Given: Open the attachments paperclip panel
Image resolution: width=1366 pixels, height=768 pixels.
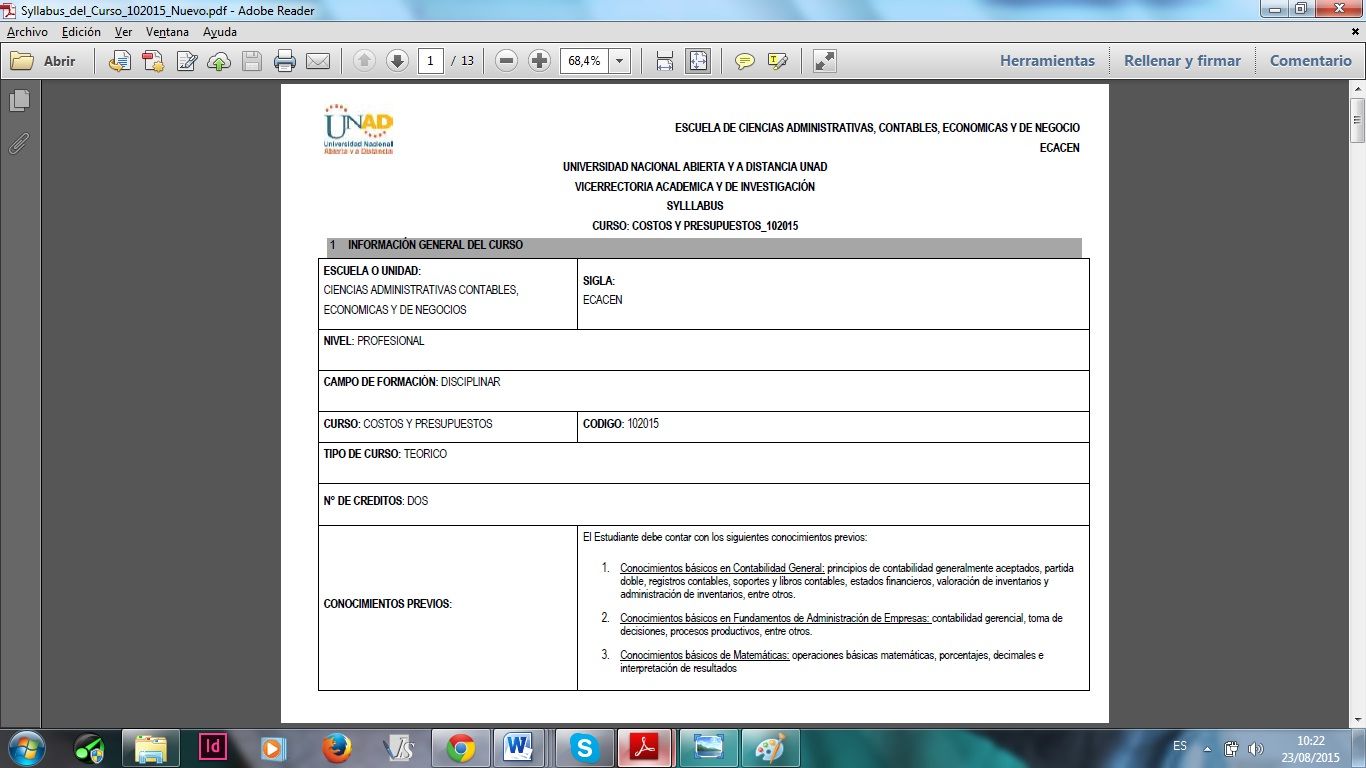Looking at the screenshot, I should 19,143.
